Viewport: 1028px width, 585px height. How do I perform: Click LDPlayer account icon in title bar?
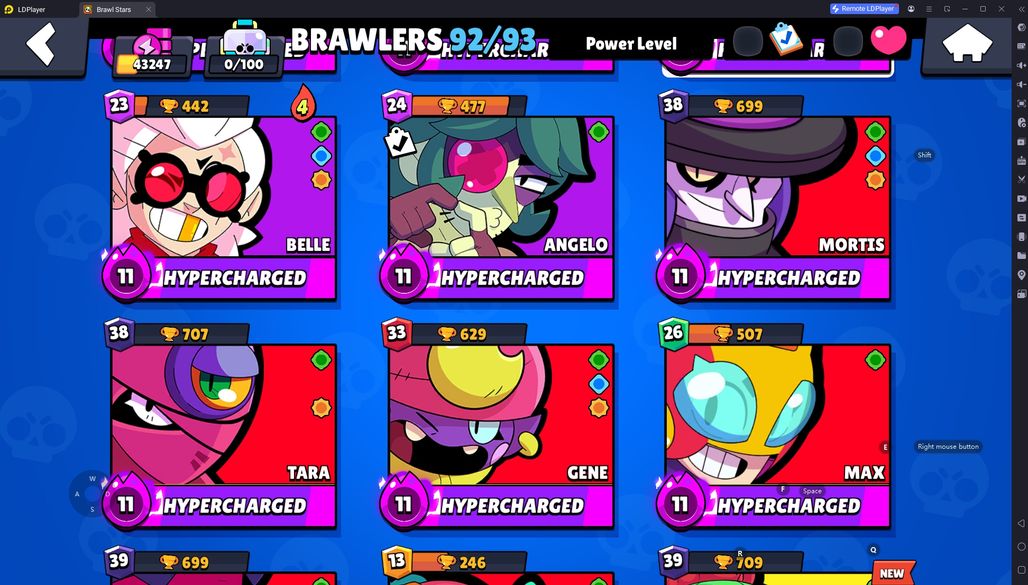click(x=911, y=9)
